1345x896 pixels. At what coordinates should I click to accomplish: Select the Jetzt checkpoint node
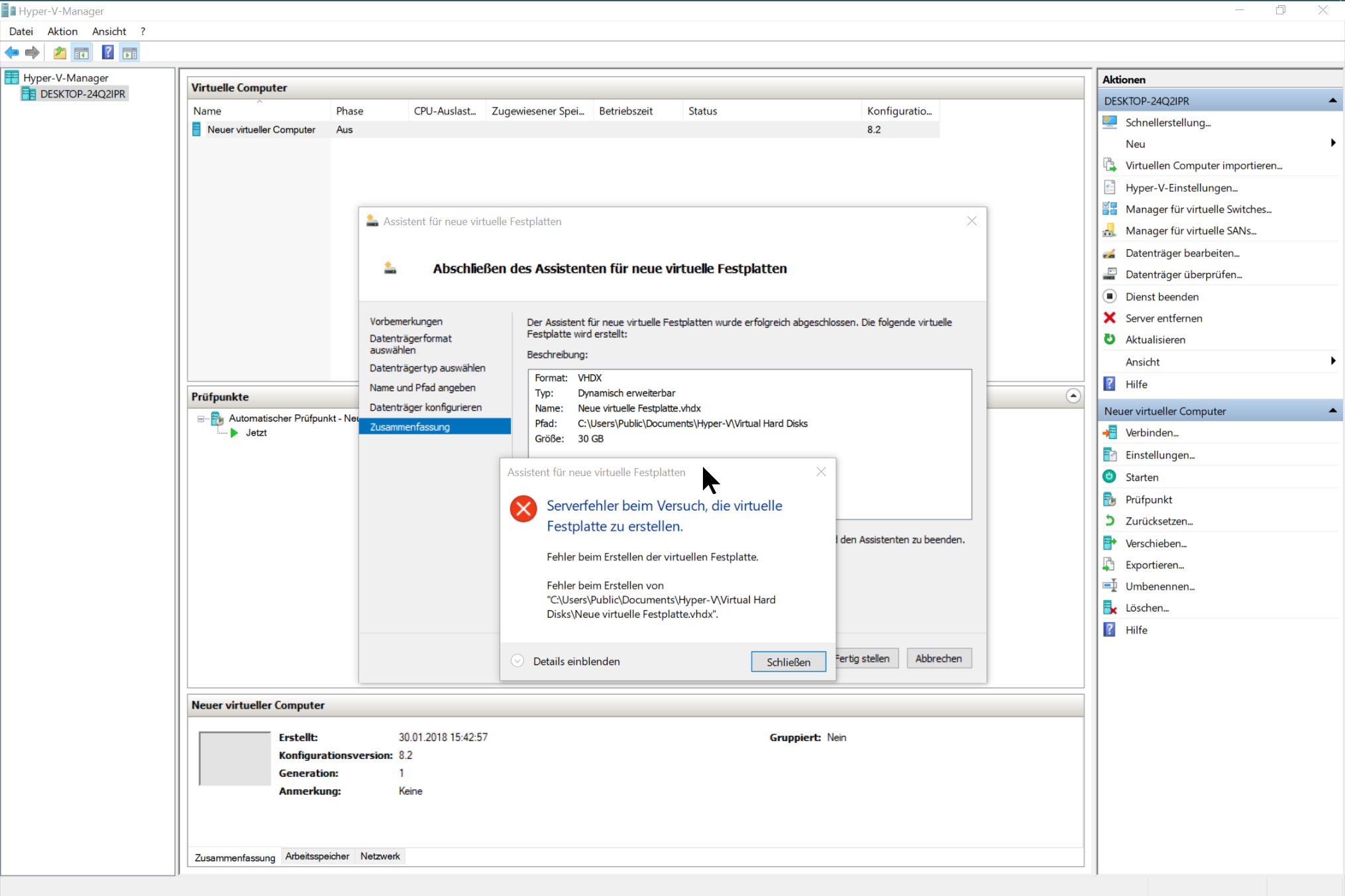[x=256, y=433]
